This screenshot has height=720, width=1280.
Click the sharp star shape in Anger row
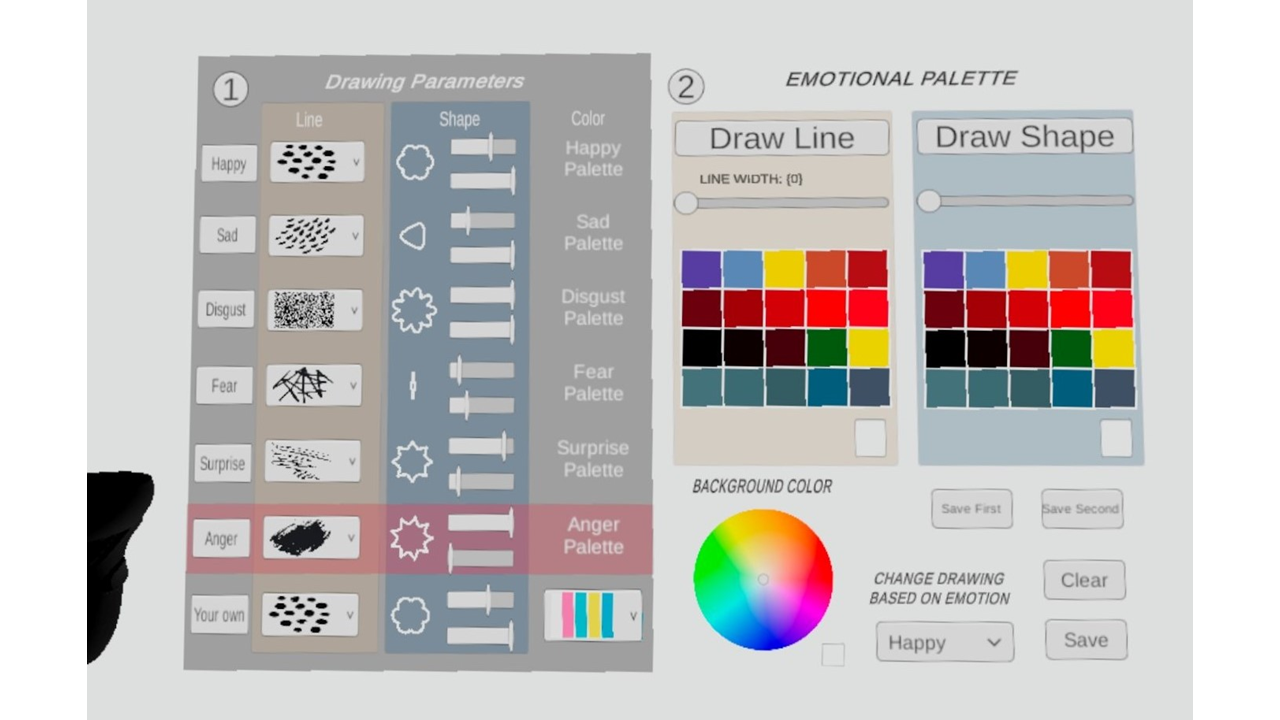(411, 538)
